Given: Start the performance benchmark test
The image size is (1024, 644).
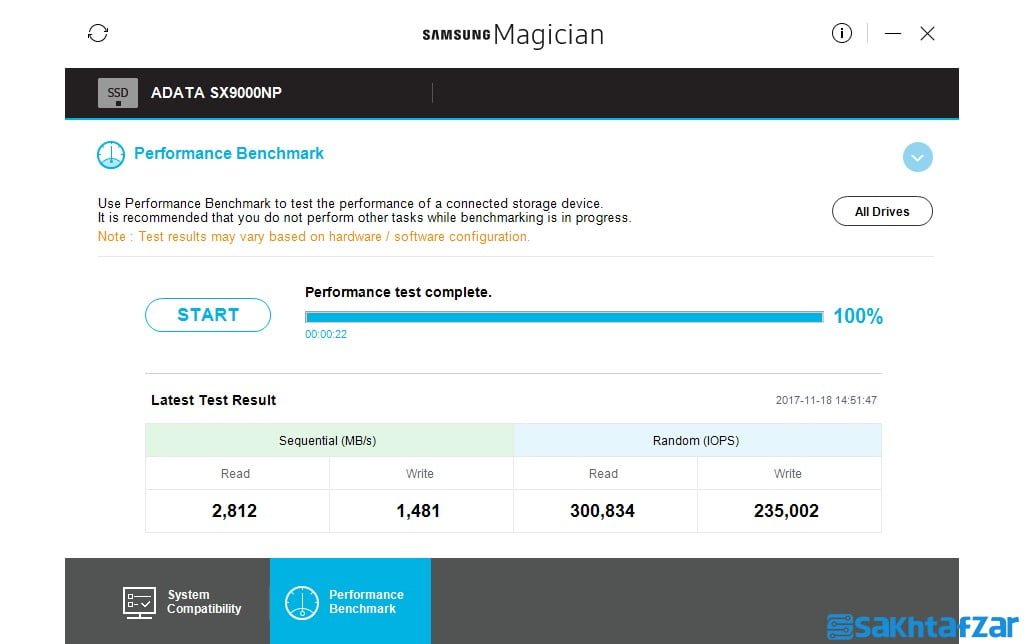Looking at the screenshot, I should (208, 315).
